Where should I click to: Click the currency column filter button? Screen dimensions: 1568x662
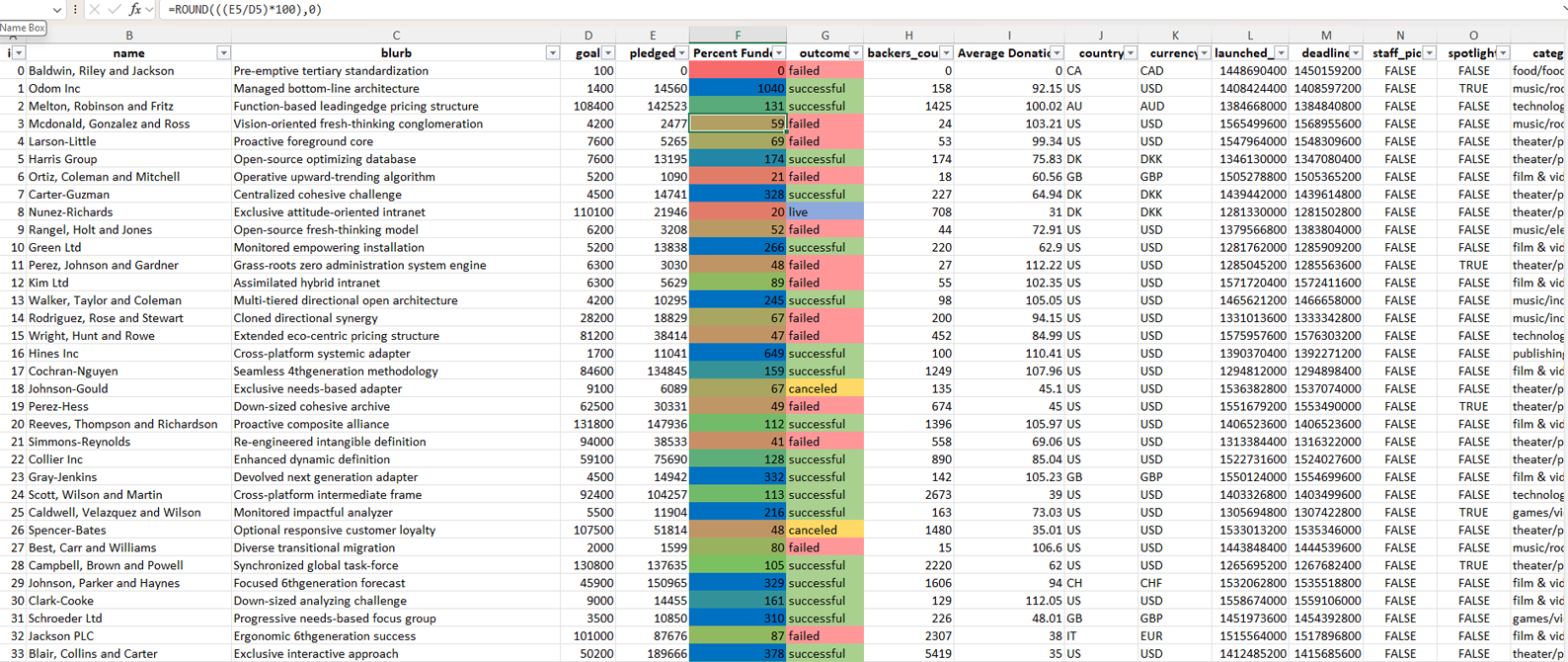[x=1204, y=53]
